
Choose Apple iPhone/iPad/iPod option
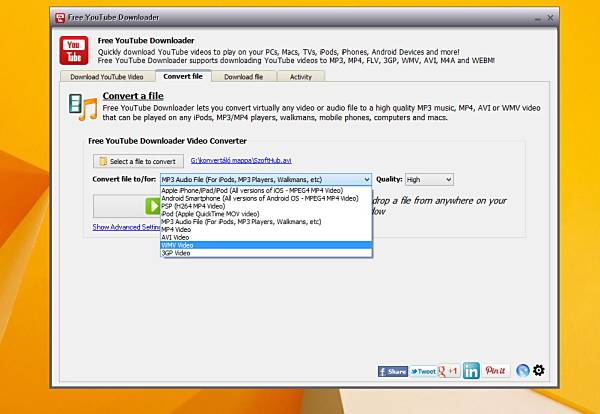266,190
